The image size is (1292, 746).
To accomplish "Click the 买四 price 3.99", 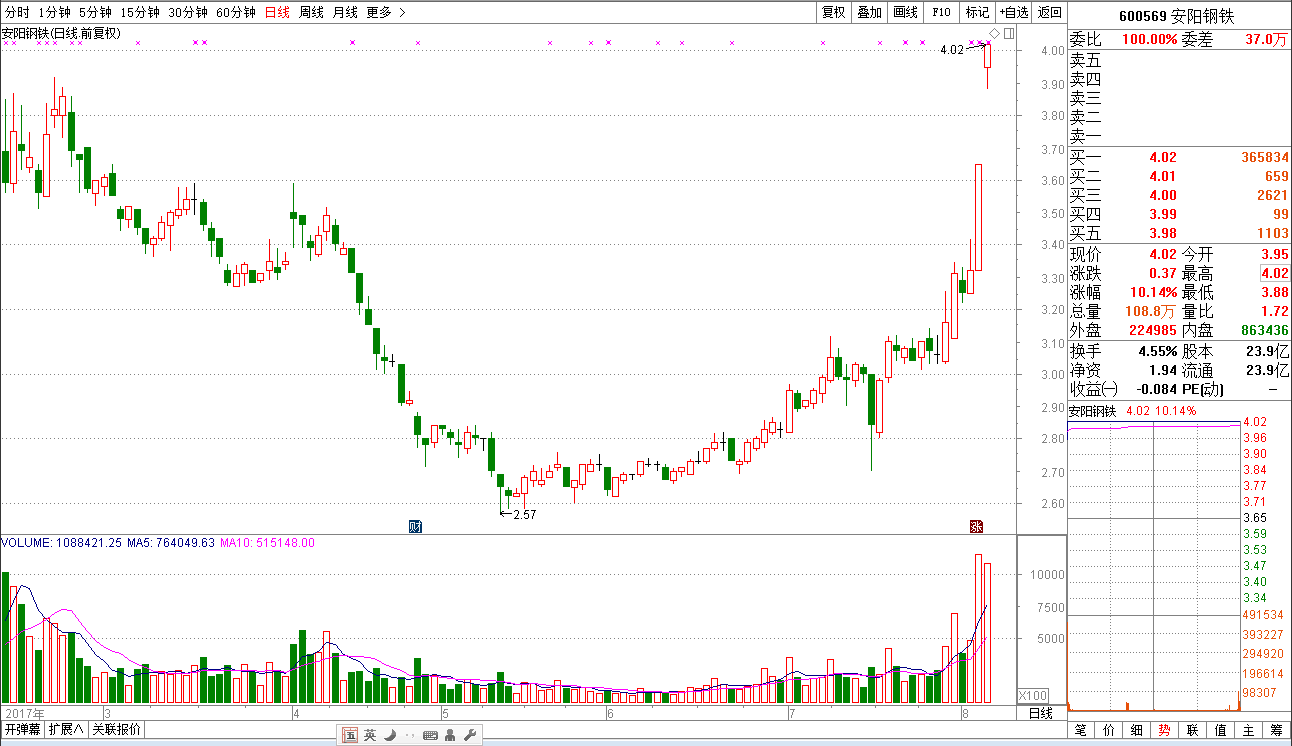I will (x=1163, y=214).
